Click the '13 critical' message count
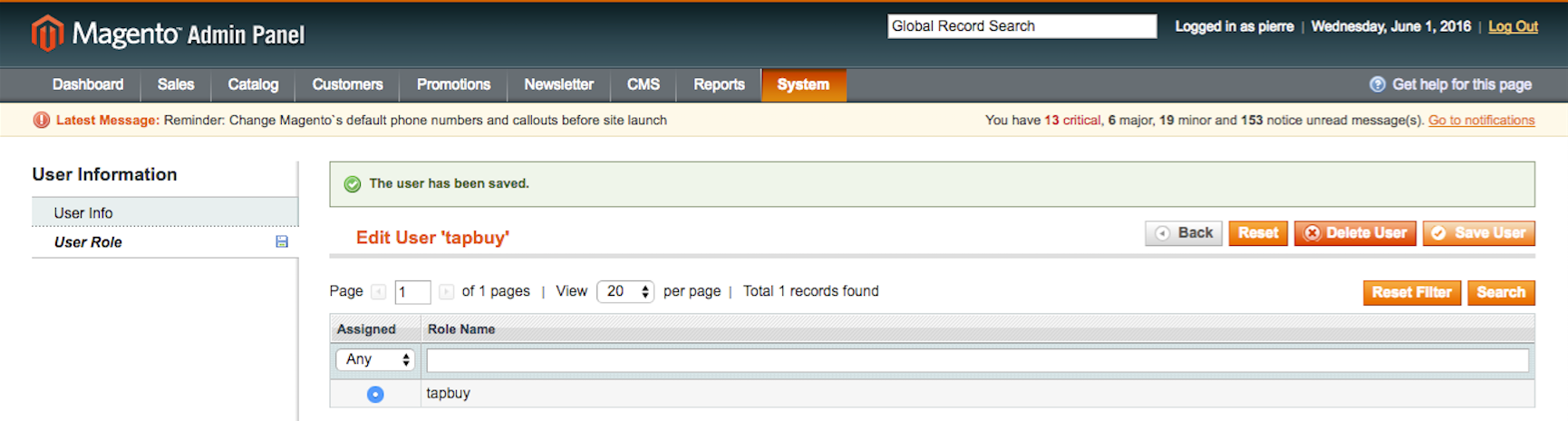The height and width of the screenshot is (421, 1568). [x=1072, y=120]
